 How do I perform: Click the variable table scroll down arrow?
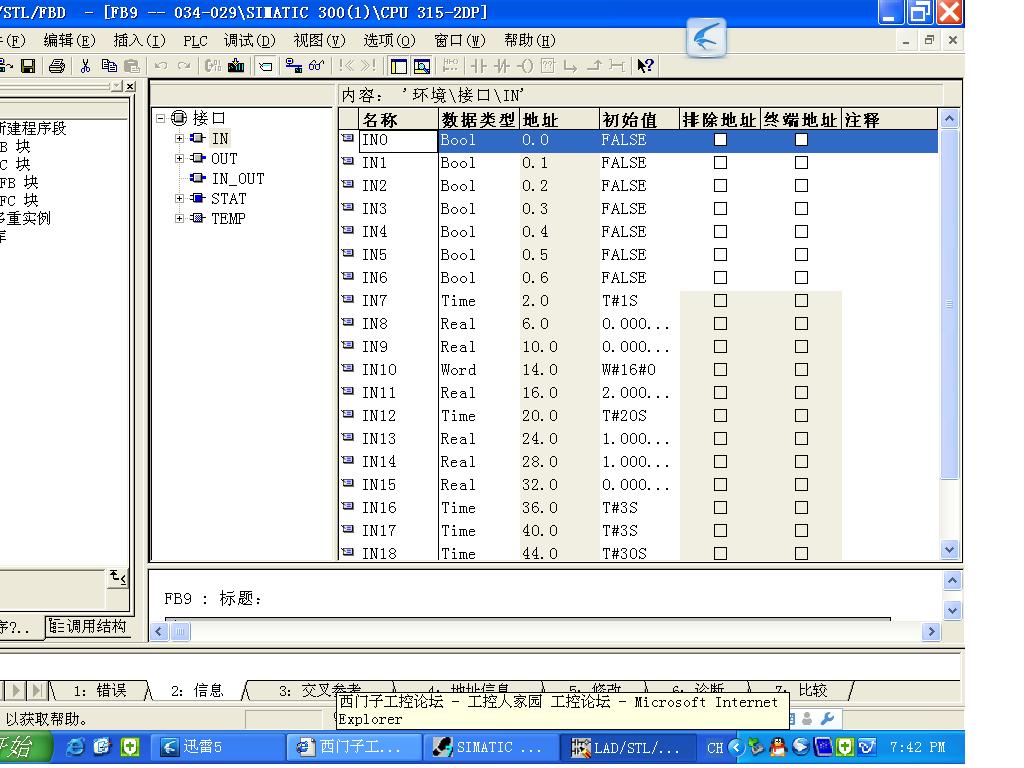pos(949,549)
